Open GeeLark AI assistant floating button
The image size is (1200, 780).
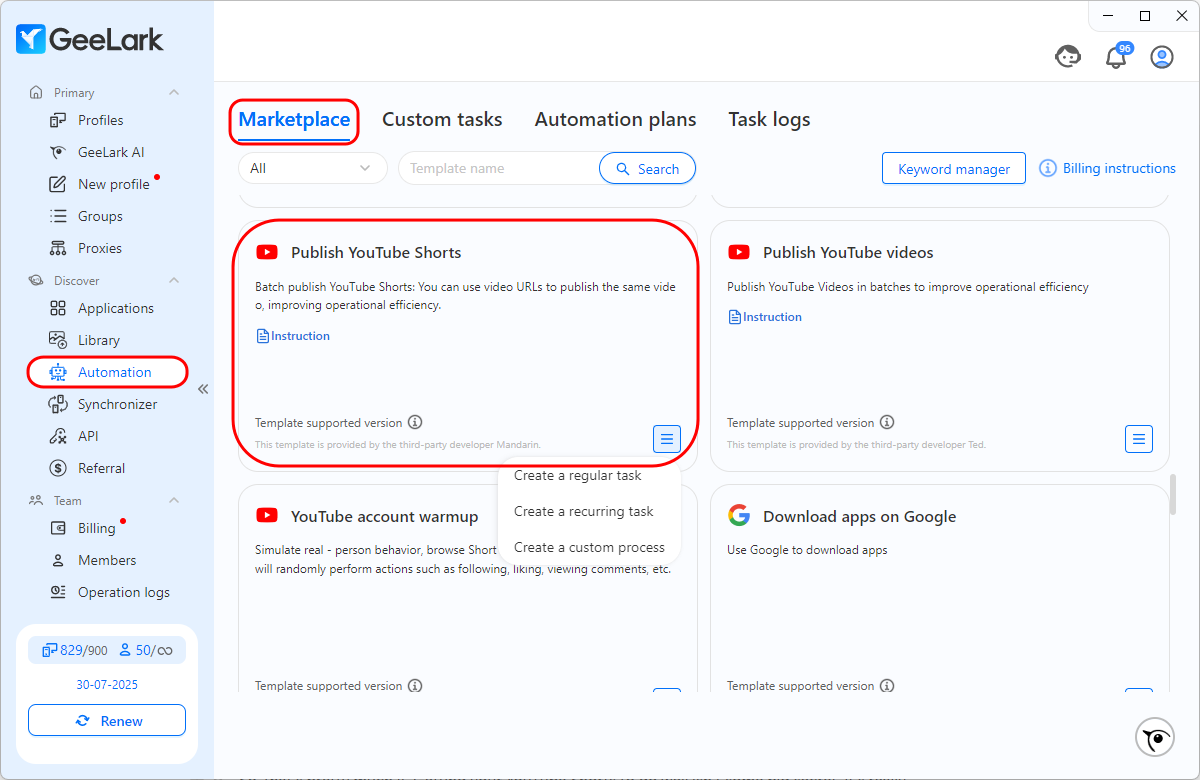[x=1156, y=738]
